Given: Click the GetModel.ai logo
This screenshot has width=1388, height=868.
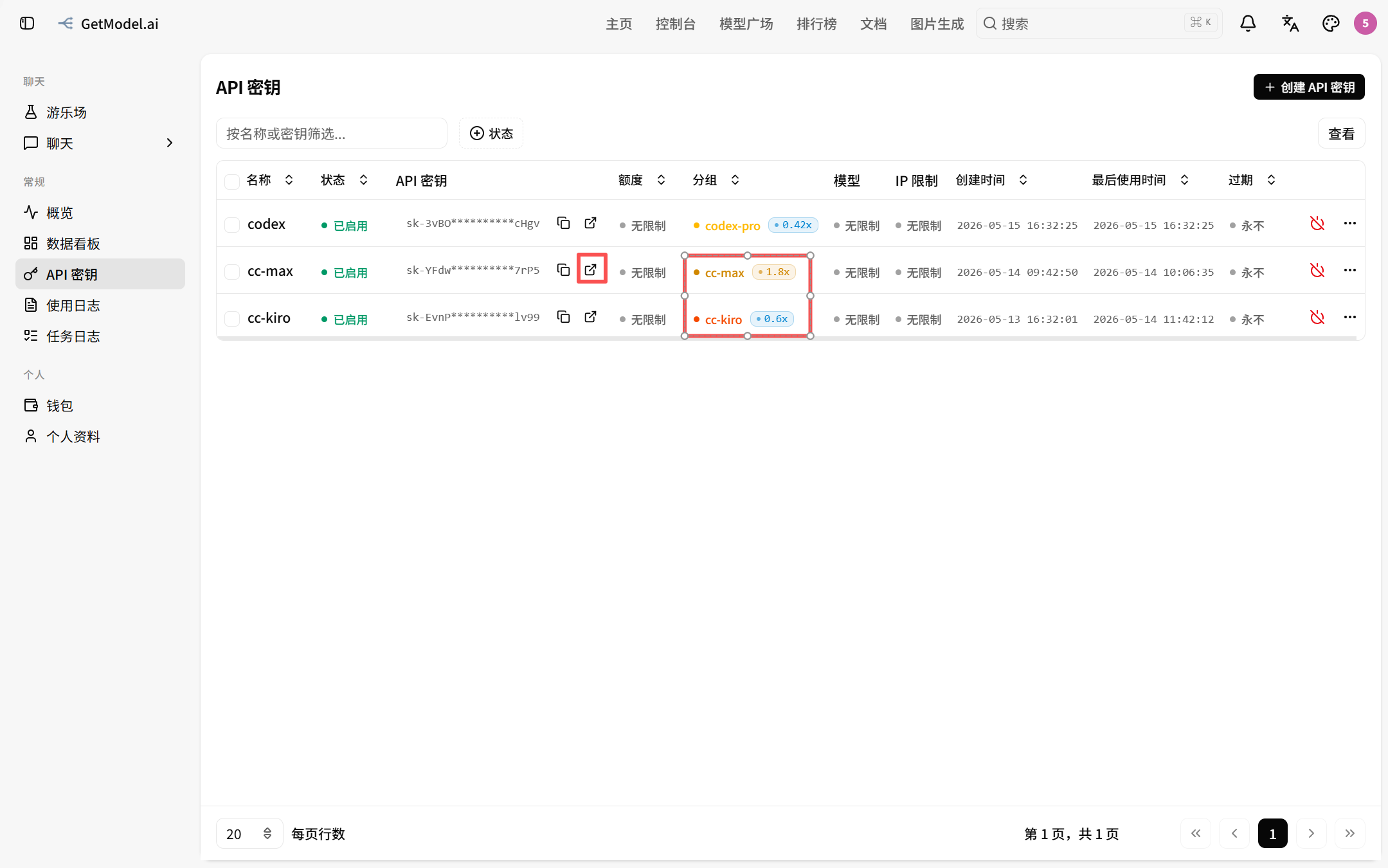Looking at the screenshot, I should pyautogui.click(x=108, y=24).
